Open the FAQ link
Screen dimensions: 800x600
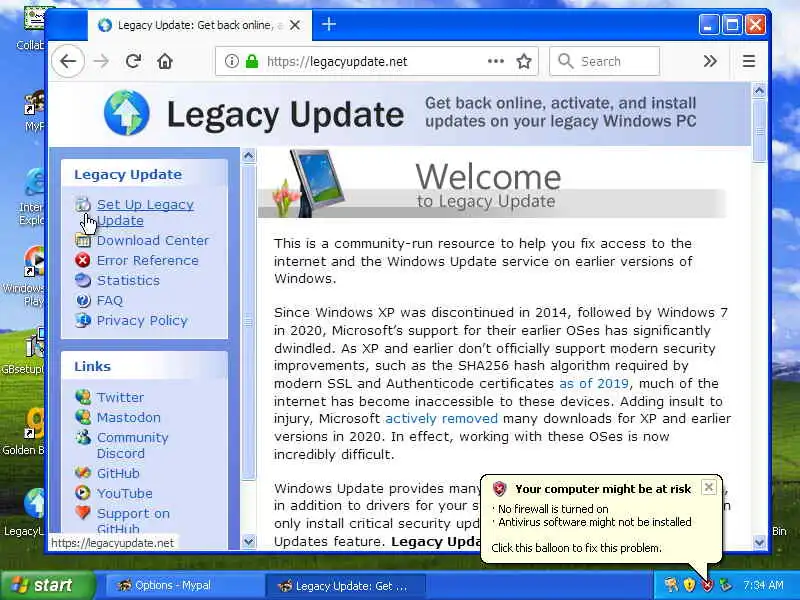coord(110,301)
